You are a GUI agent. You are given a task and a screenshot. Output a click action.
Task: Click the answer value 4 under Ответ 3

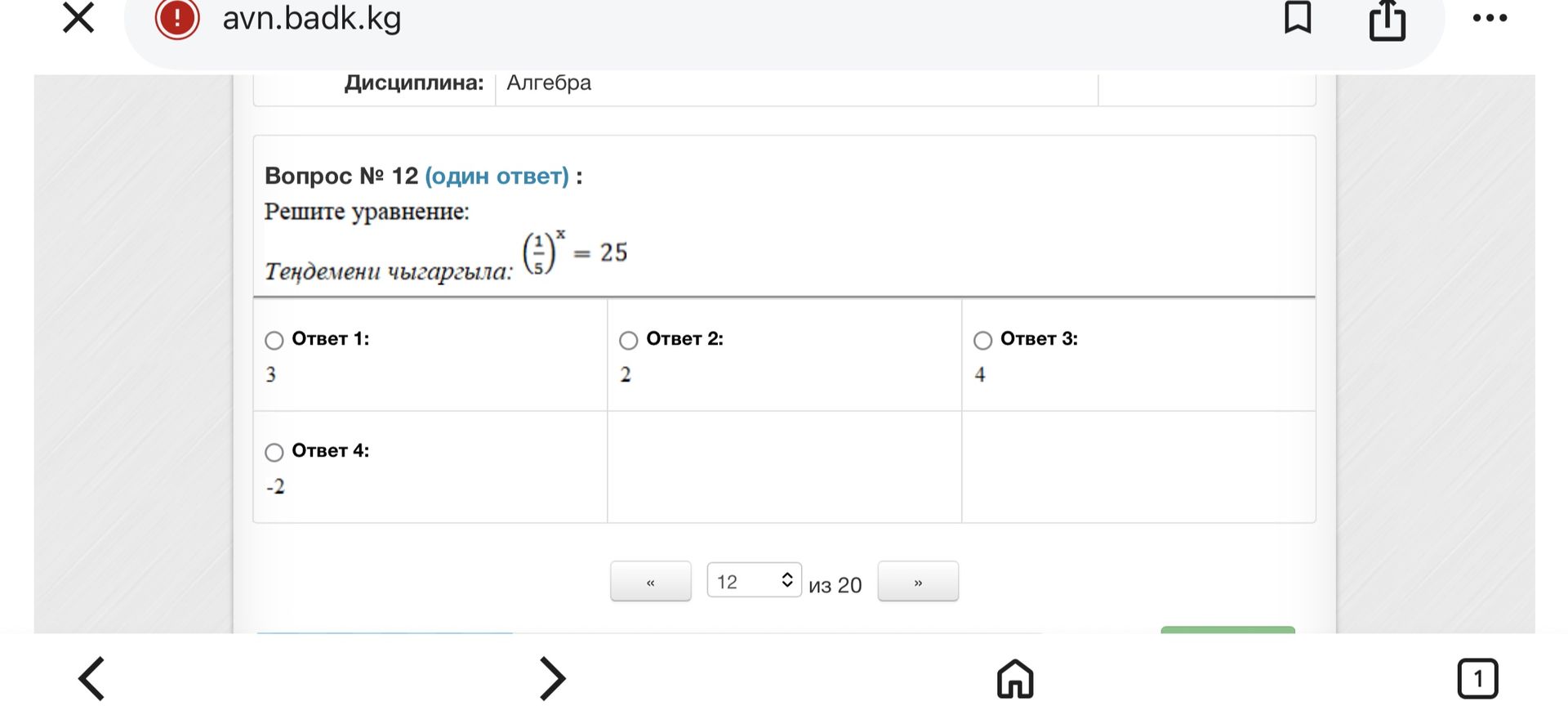[980, 374]
